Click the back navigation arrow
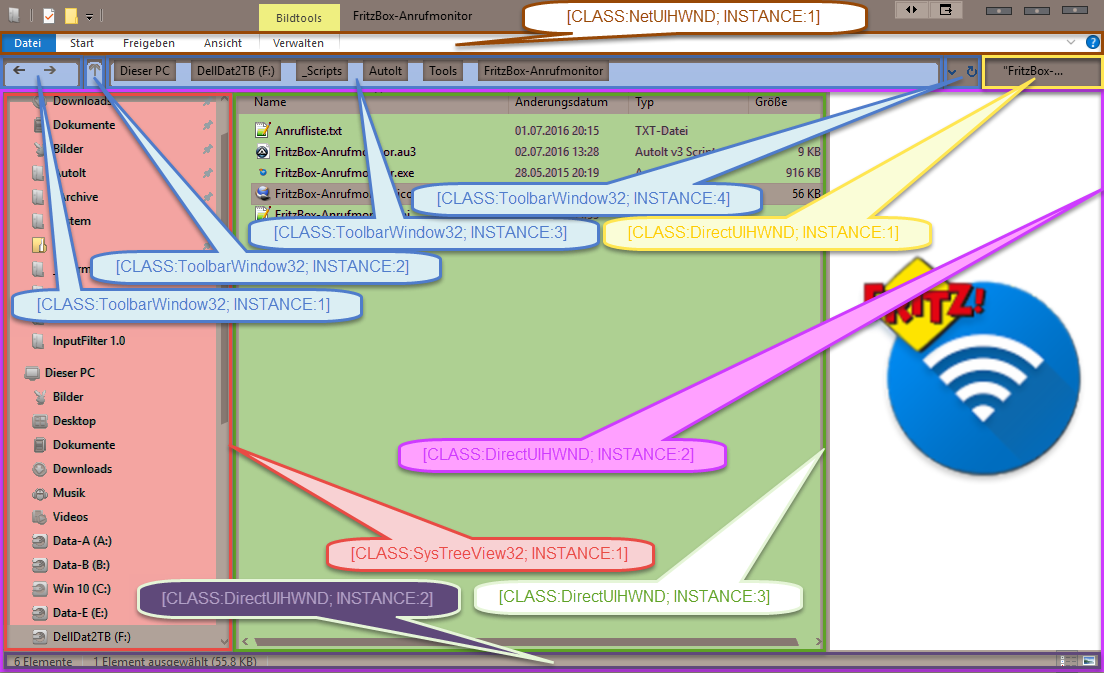Screen dimensions: 1104x673 [20, 71]
